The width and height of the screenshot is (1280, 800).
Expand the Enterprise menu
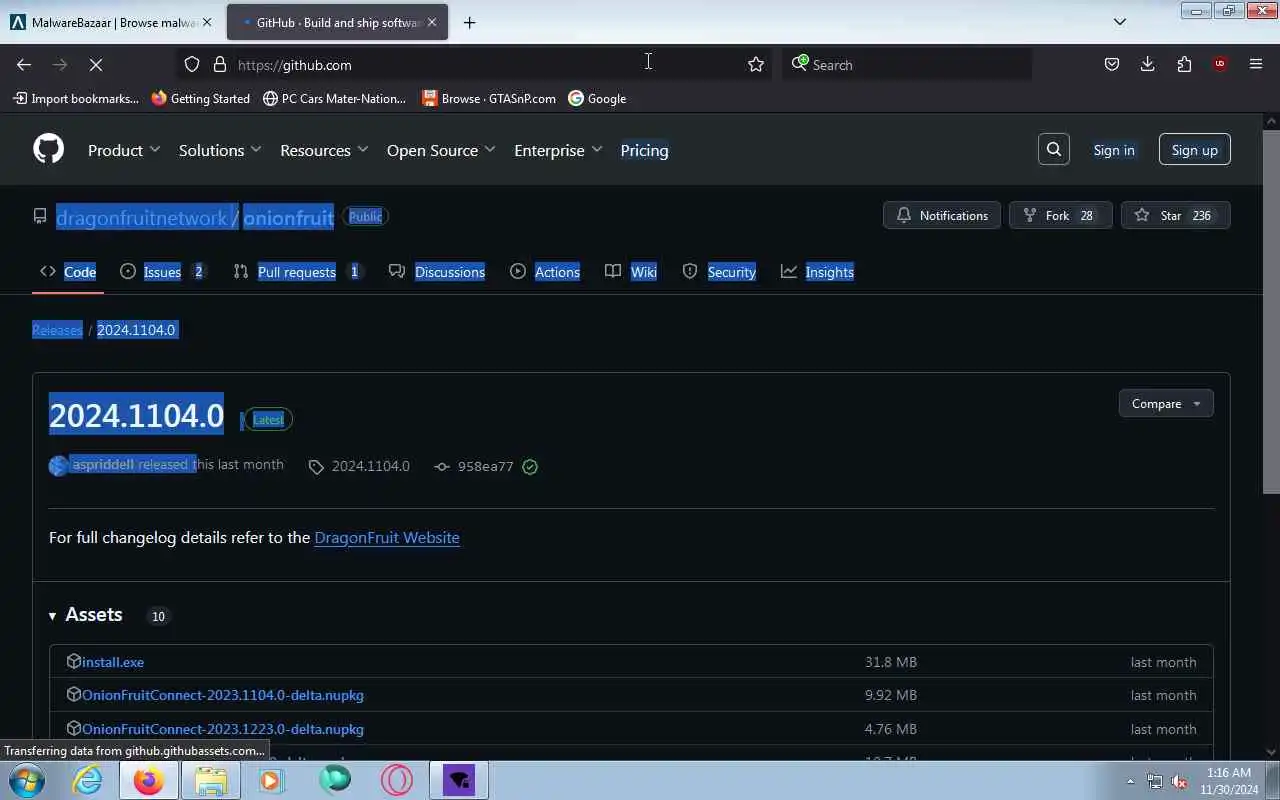pyautogui.click(x=558, y=150)
